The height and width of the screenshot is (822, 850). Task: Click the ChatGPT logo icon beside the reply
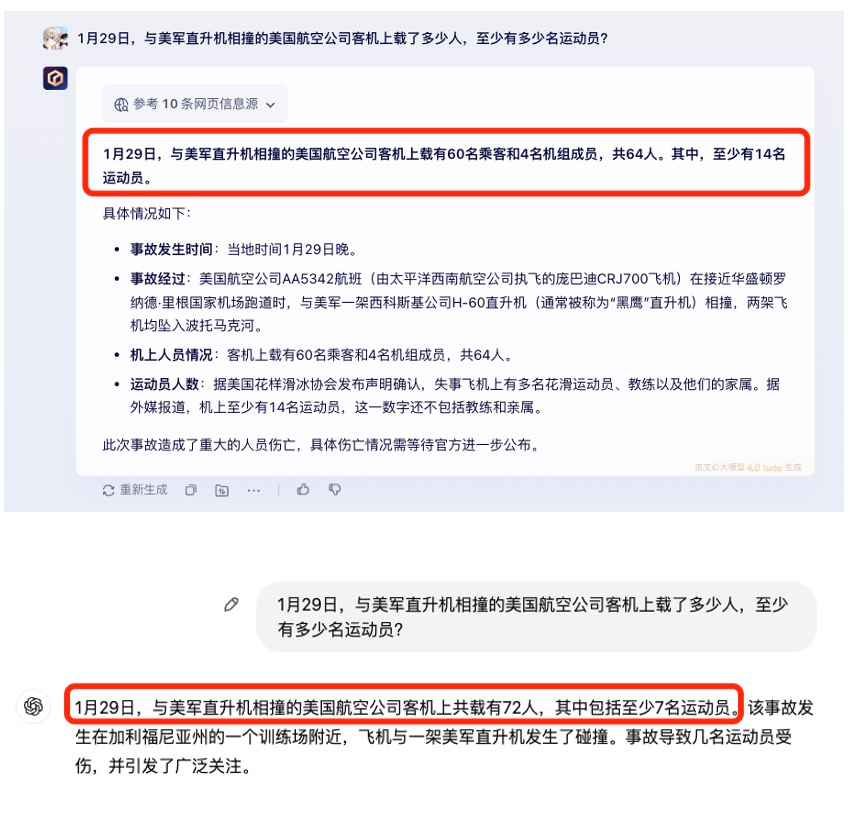(x=34, y=706)
